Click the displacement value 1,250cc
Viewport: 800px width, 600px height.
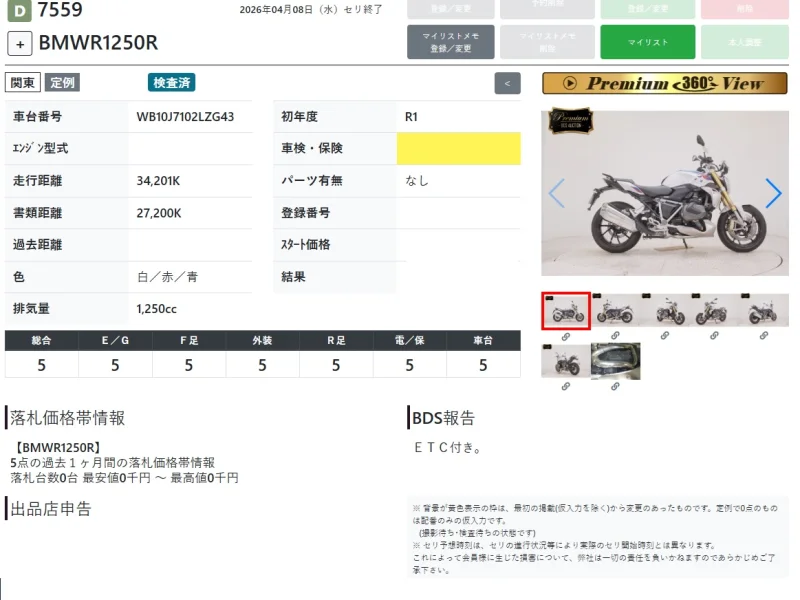pos(157,309)
